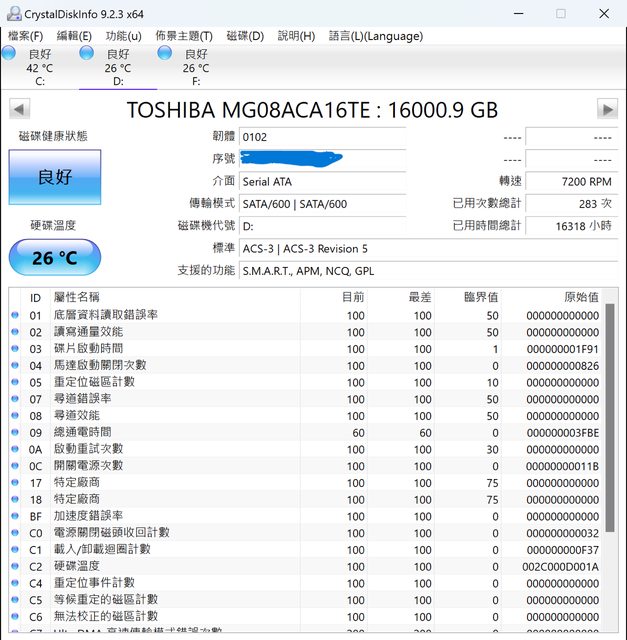Click the 26 °C temperature button

(x=55, y=258)
